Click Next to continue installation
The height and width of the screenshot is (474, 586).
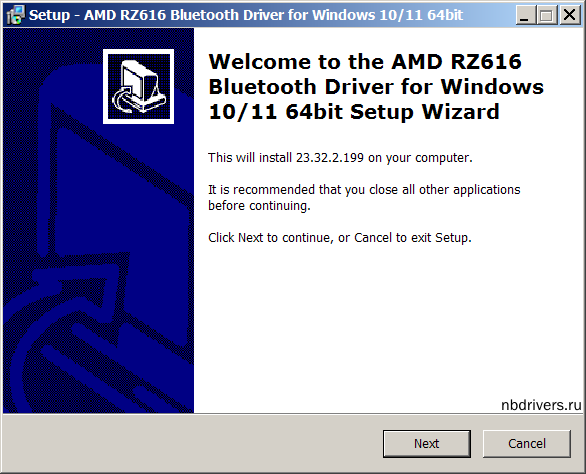(426, 444)
